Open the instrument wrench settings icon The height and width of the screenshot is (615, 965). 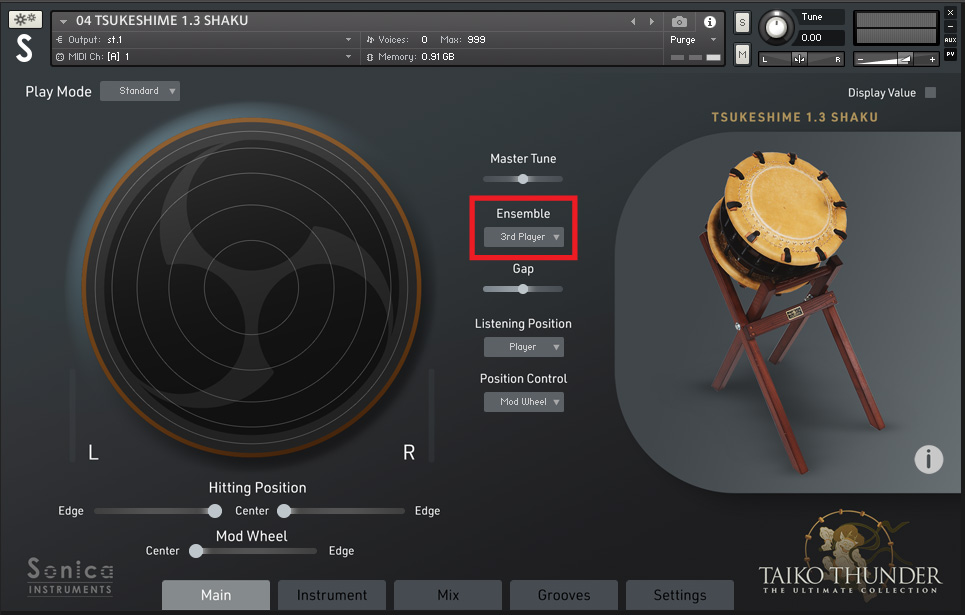[x=25, y=19]
